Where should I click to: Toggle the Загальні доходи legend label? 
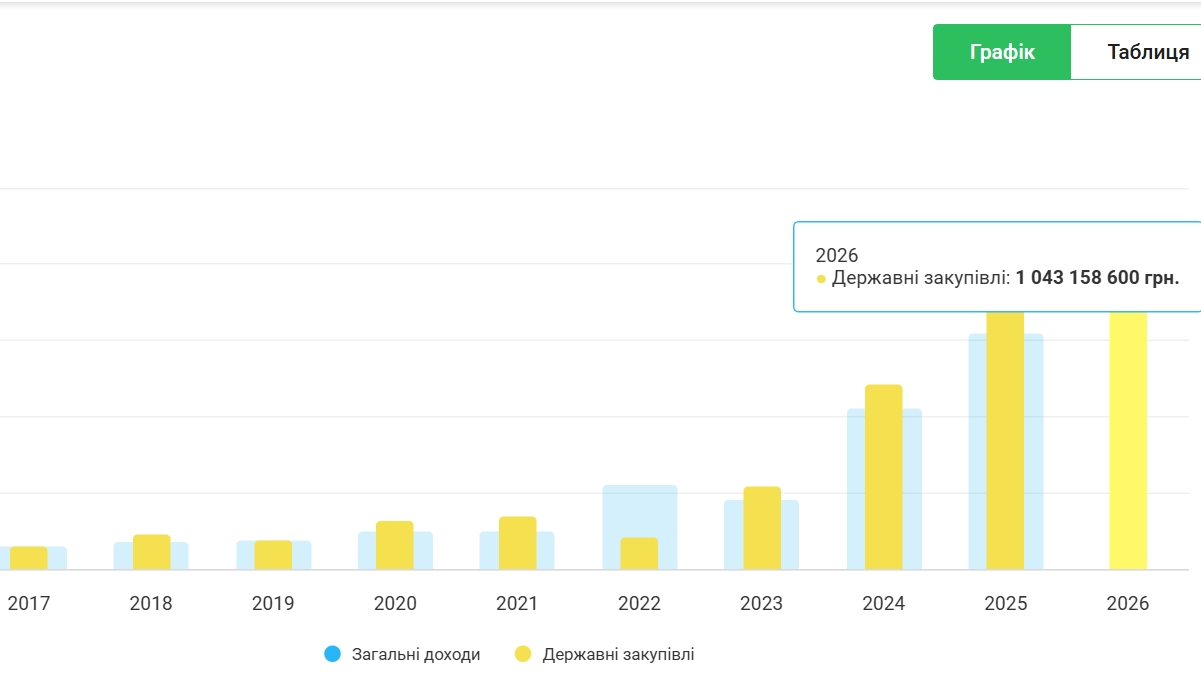[416, 655]
